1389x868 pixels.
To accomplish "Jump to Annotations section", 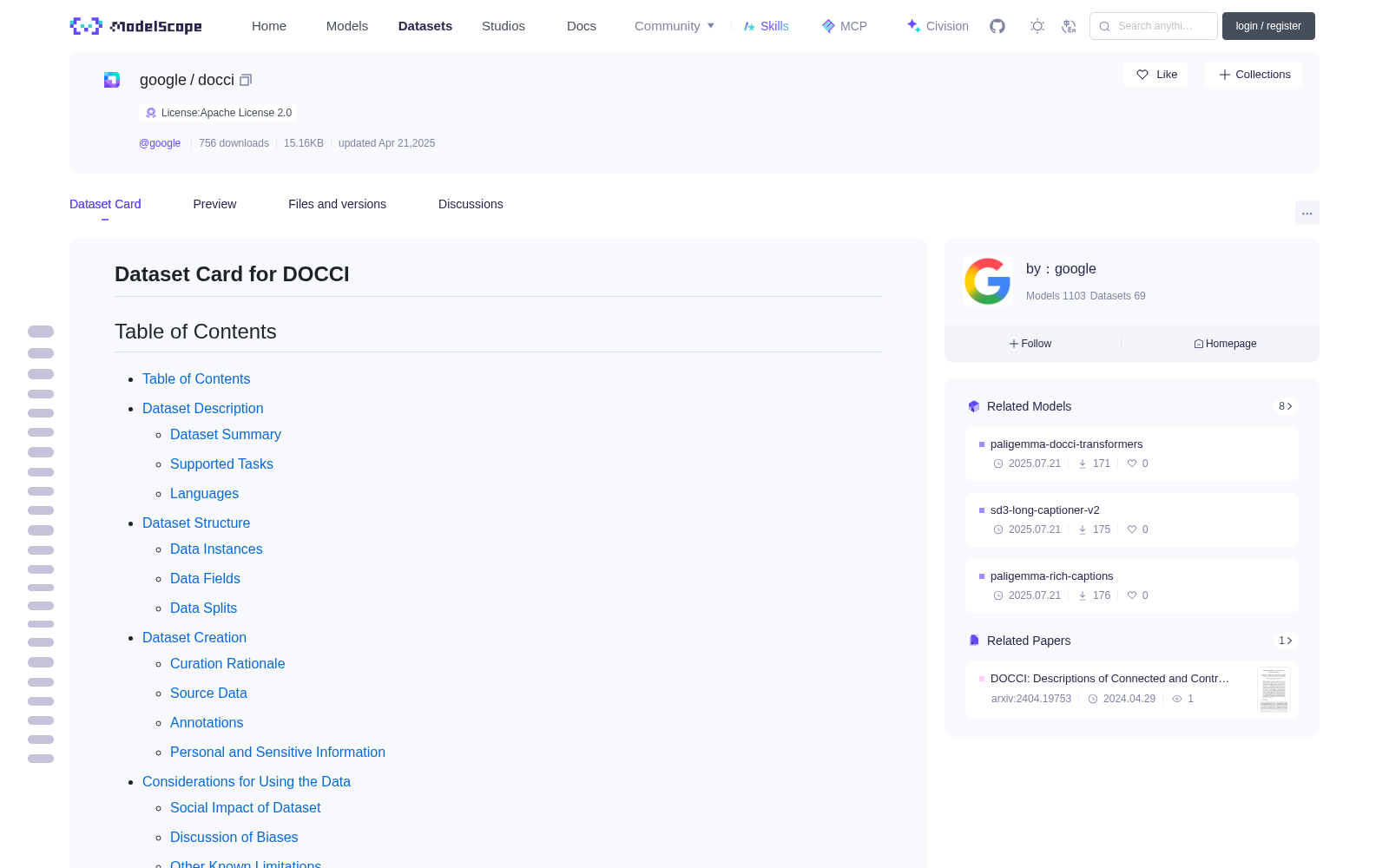I will tap(207, 723).
